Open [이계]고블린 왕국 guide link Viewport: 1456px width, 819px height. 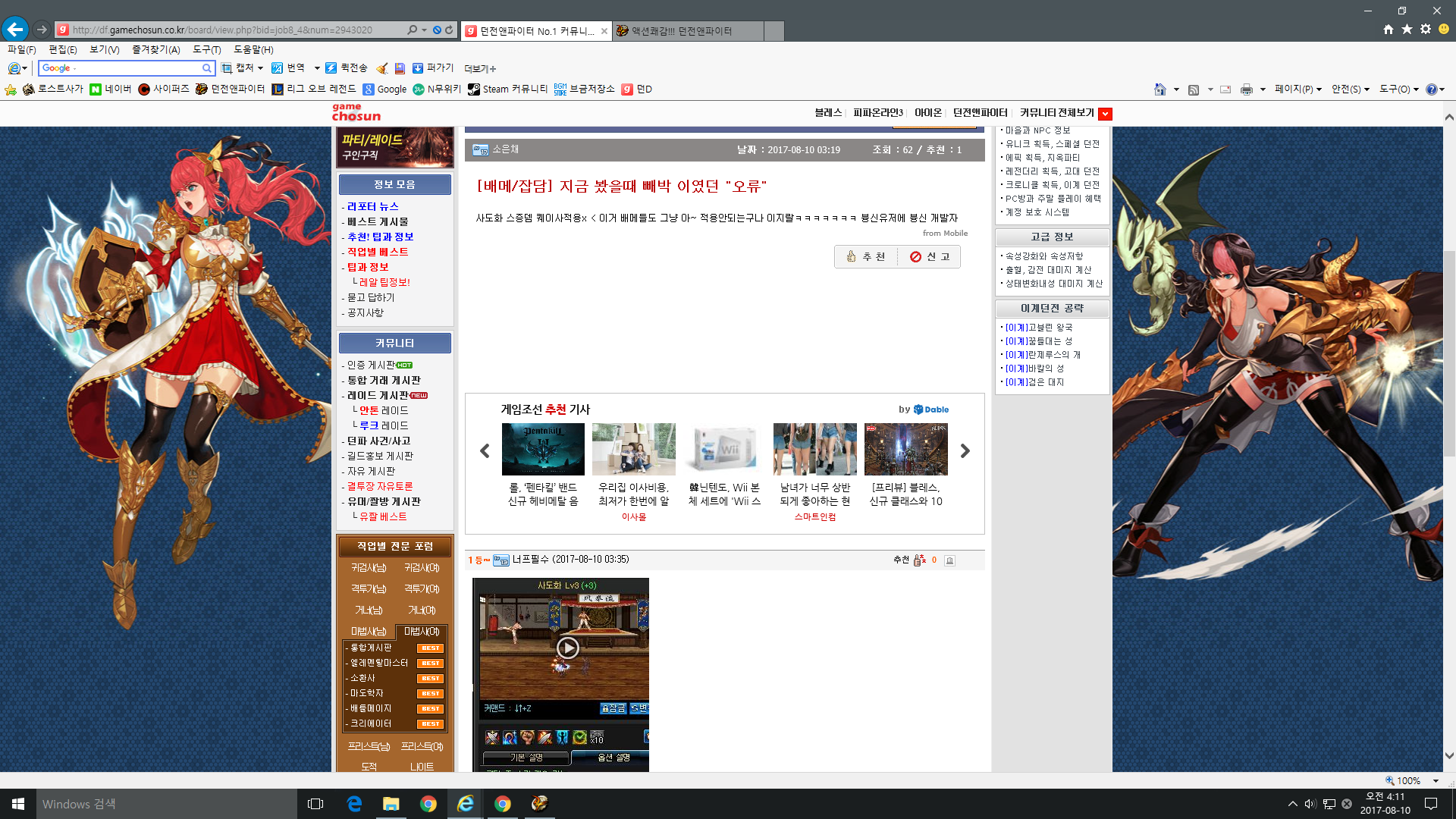[1039, 328]
